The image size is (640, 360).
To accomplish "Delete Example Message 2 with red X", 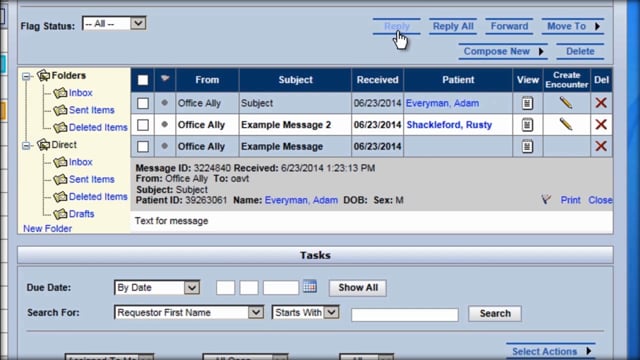I will click(x=601, y=124).
